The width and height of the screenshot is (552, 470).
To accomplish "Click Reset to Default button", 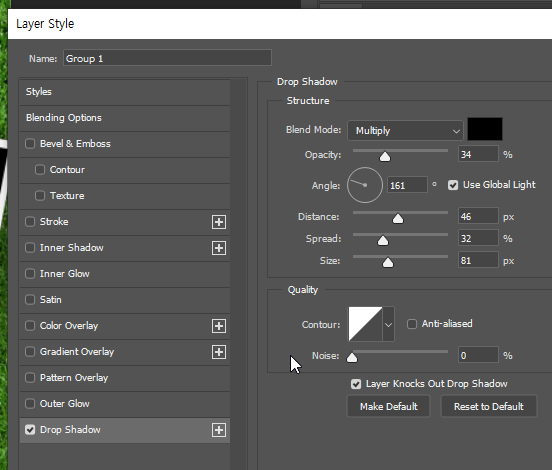I will (489, 406).
